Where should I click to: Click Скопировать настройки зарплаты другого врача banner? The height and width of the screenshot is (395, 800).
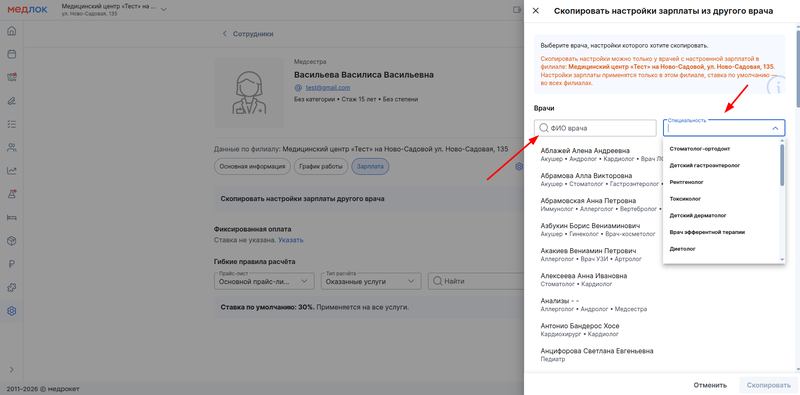369,199
